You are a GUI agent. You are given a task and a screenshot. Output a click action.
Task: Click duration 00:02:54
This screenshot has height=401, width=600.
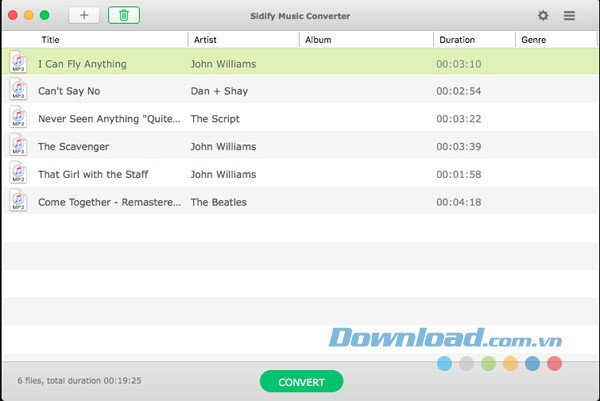pyautogui.click(x=459, y=91)
